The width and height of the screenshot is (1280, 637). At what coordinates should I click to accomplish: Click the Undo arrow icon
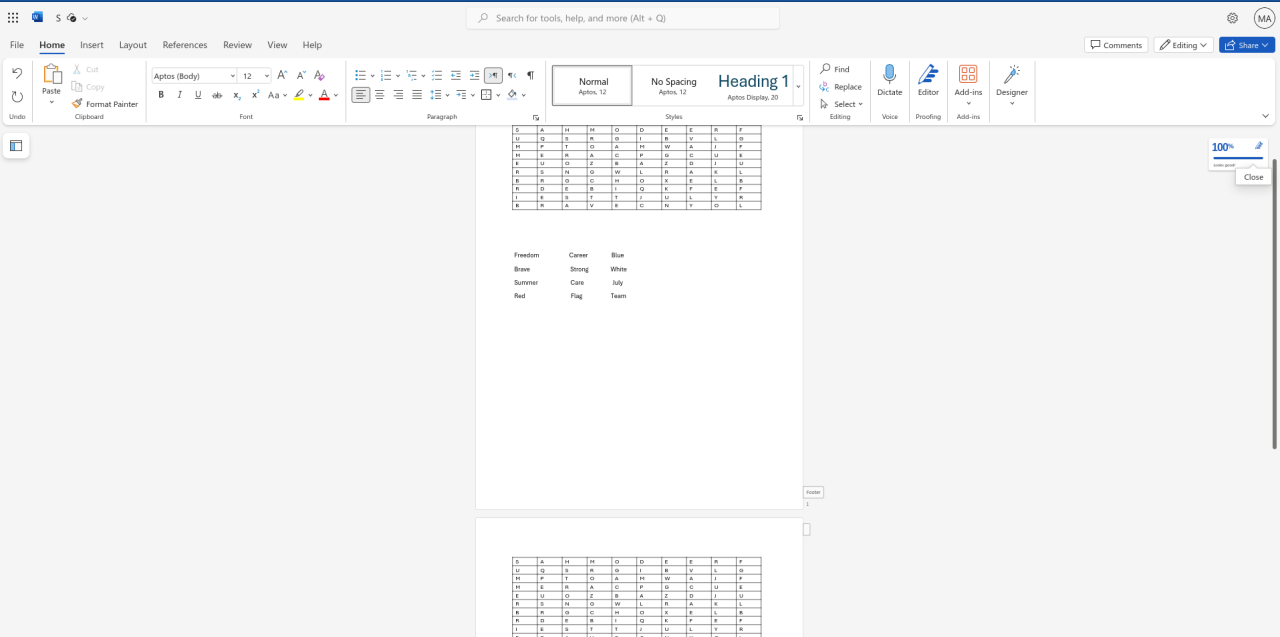coord(17,74)
